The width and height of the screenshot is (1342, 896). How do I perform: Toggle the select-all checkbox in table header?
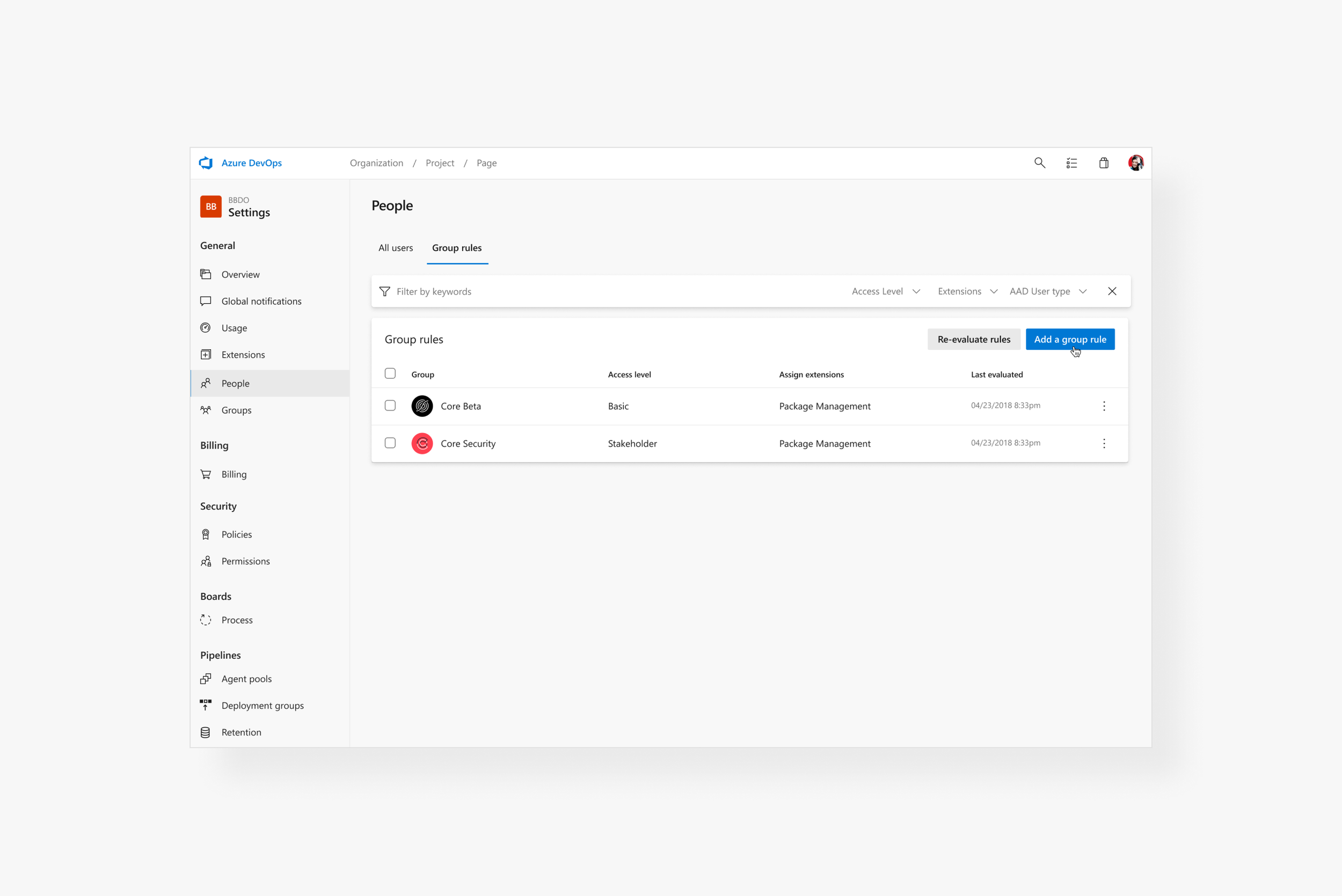pyautogui.click(x=390, y=374)
